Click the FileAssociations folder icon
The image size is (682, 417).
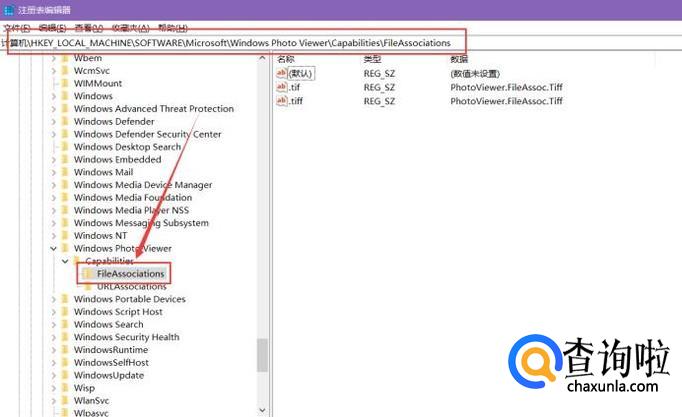(x=88, y=274)
